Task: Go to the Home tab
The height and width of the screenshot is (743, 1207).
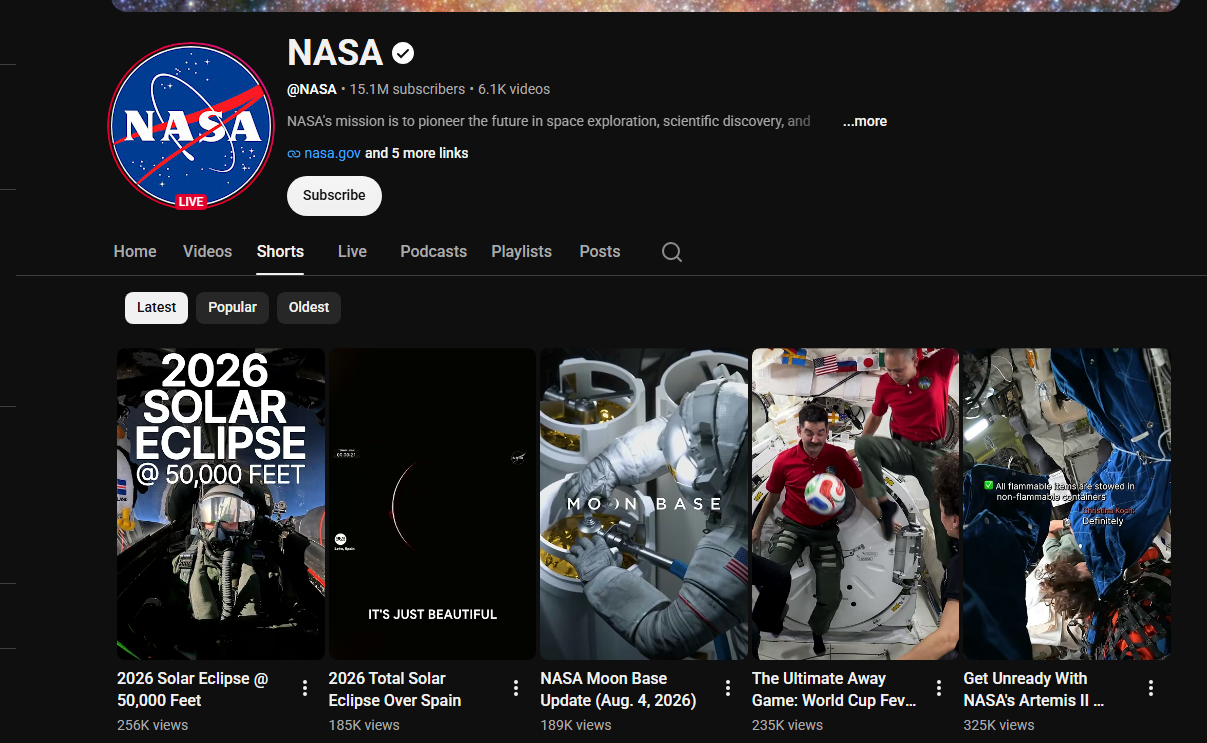Action: click(x=135, y=252)
